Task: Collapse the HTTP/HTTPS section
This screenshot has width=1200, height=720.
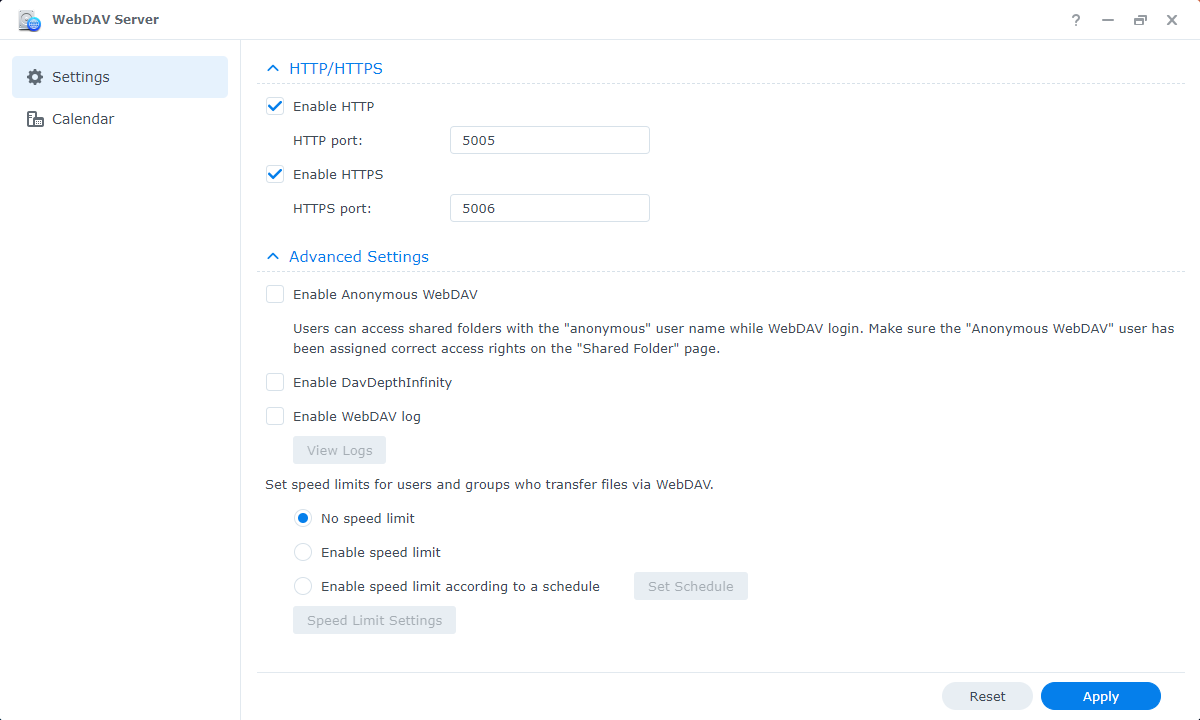Action: pos(273,69)
